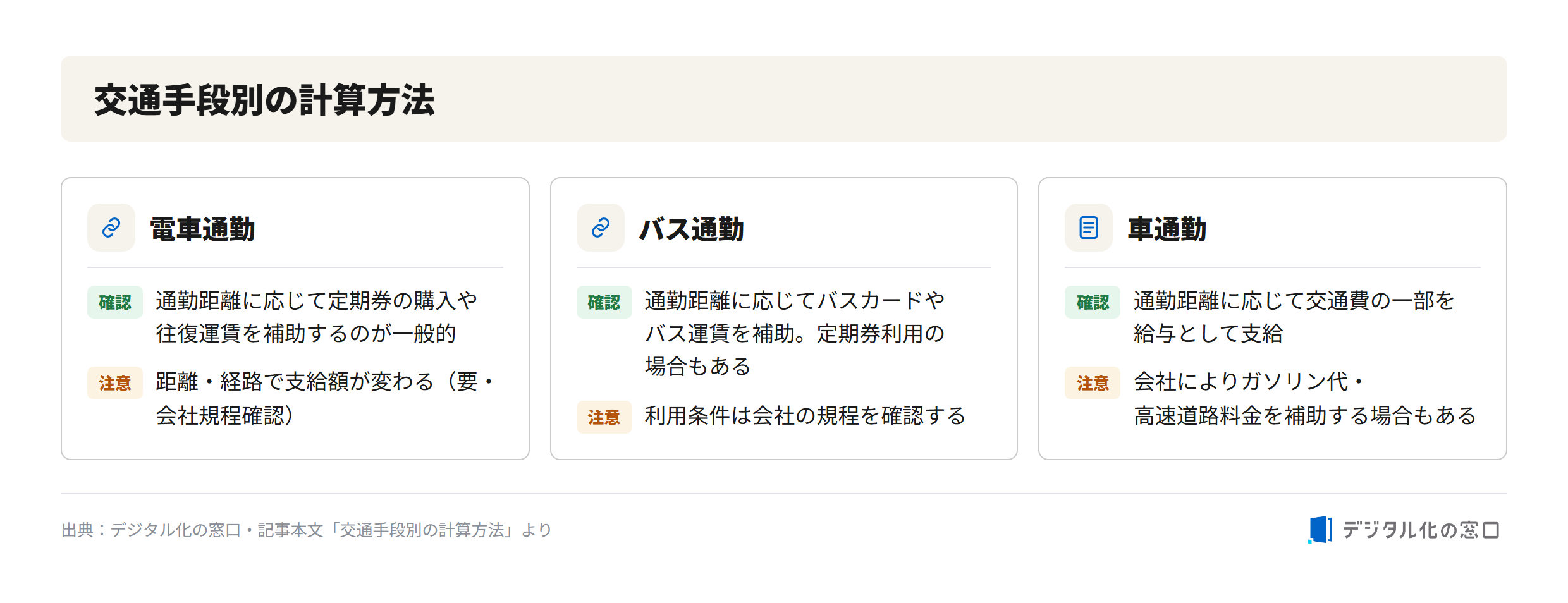Click 利用条件は会社の規程を確認する text
The height and width of the screenshot is (603, 1568).
[x=805, y=416]
